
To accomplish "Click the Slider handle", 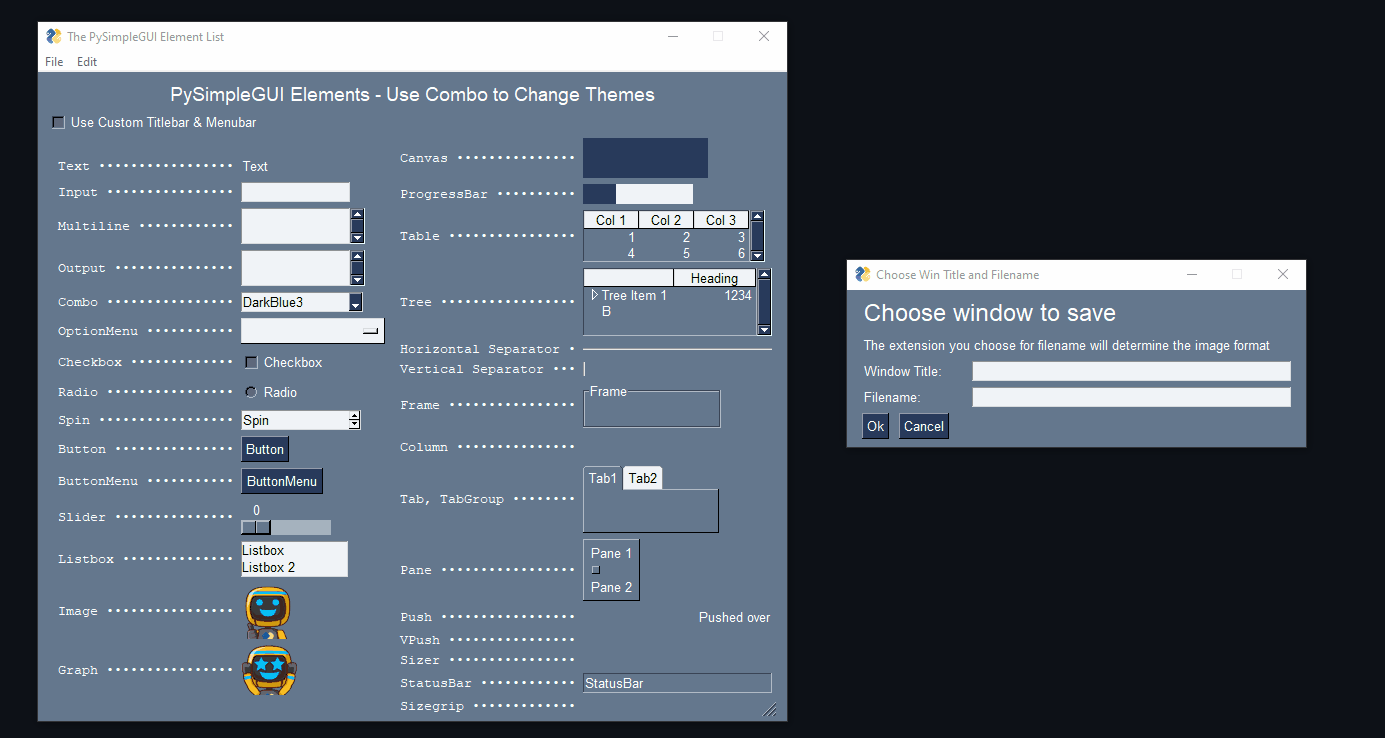I will tap(256, 527).
